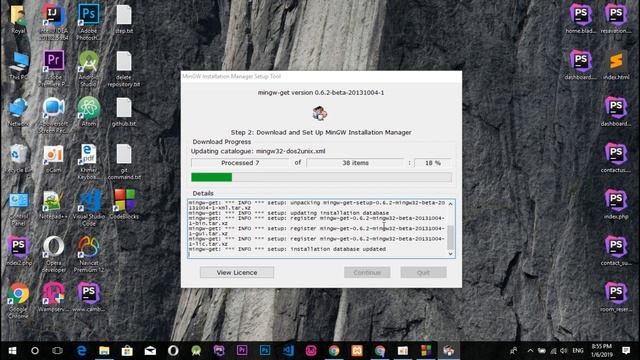
Task: Select the Visual Studio Code desktop shortcut
Action: [89, 207]
